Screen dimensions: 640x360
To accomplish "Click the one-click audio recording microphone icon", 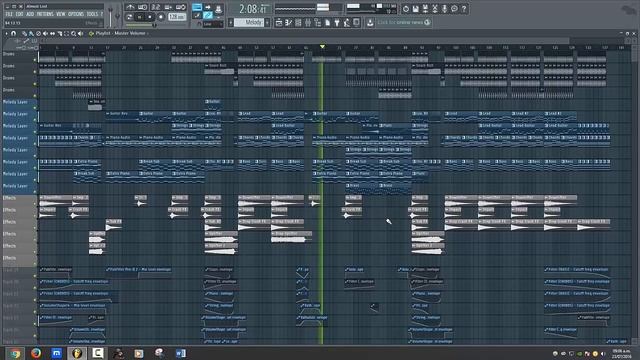I will [x=444, y=9].
